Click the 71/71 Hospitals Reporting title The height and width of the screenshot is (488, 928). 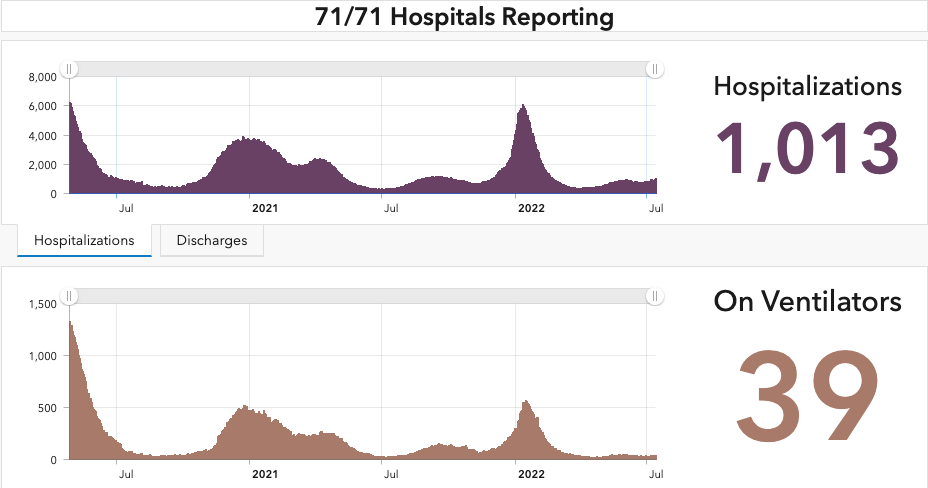tap(463, 17)
